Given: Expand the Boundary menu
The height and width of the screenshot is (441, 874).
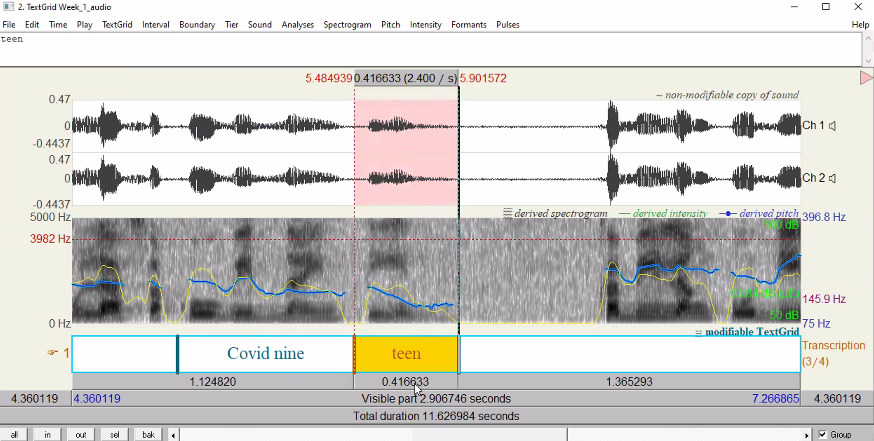Looking at the screenshot, I should coord(197,24).
